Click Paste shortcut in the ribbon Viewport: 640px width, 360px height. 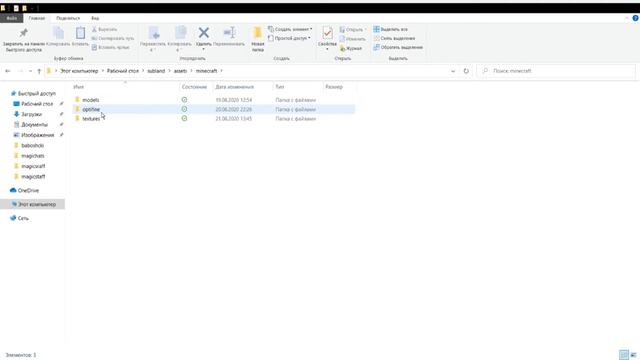(111, 47)
